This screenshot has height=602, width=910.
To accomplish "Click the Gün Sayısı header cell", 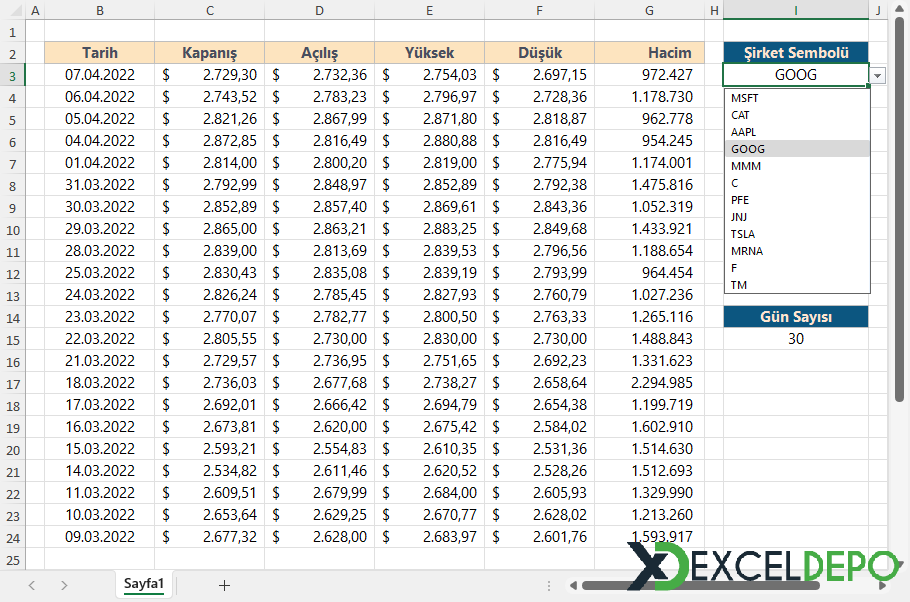I will (x=796, y=317).
